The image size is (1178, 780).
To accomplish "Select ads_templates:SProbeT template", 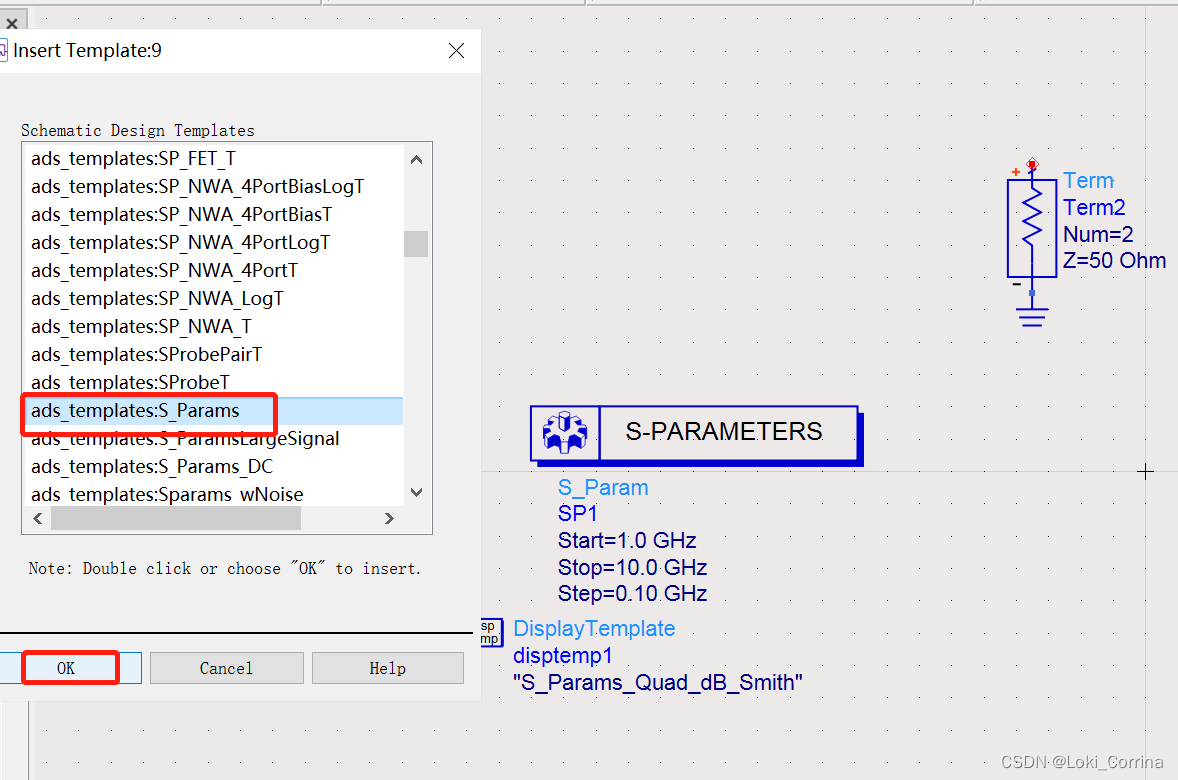I will click(x=213, y=382).
